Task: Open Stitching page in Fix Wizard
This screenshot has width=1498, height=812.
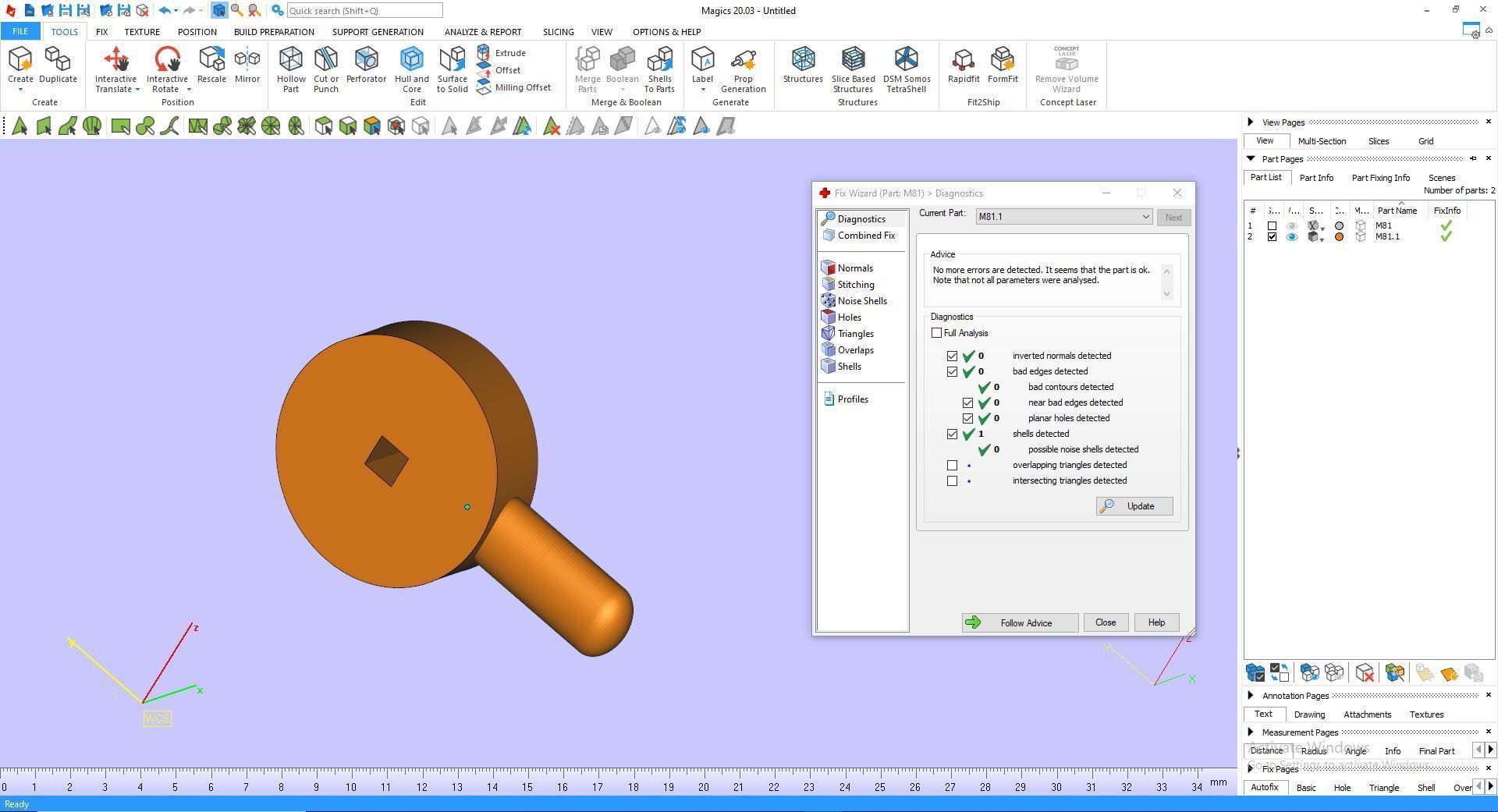Action: (848, 285)
